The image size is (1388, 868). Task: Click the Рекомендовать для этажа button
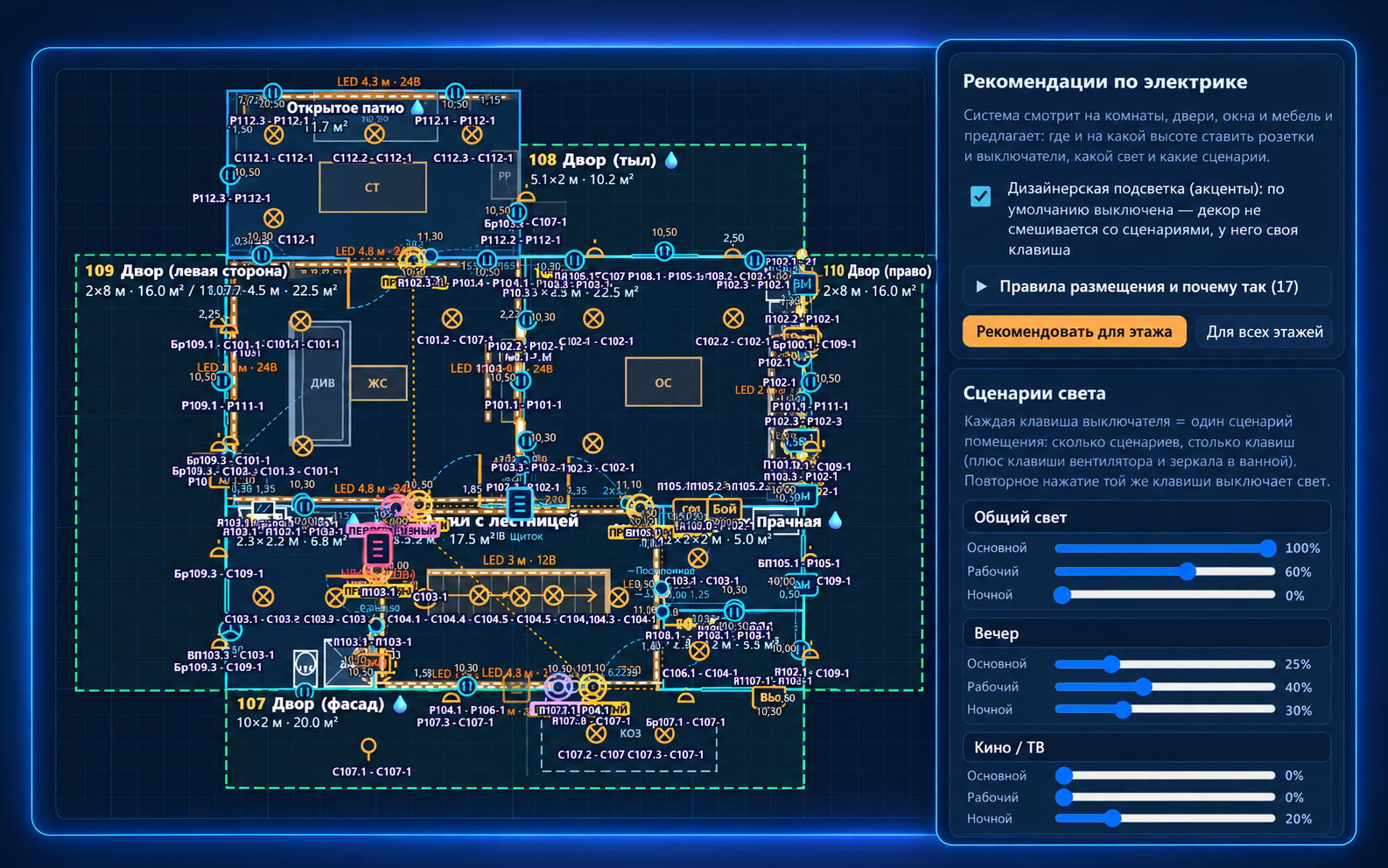(1074, 332)
